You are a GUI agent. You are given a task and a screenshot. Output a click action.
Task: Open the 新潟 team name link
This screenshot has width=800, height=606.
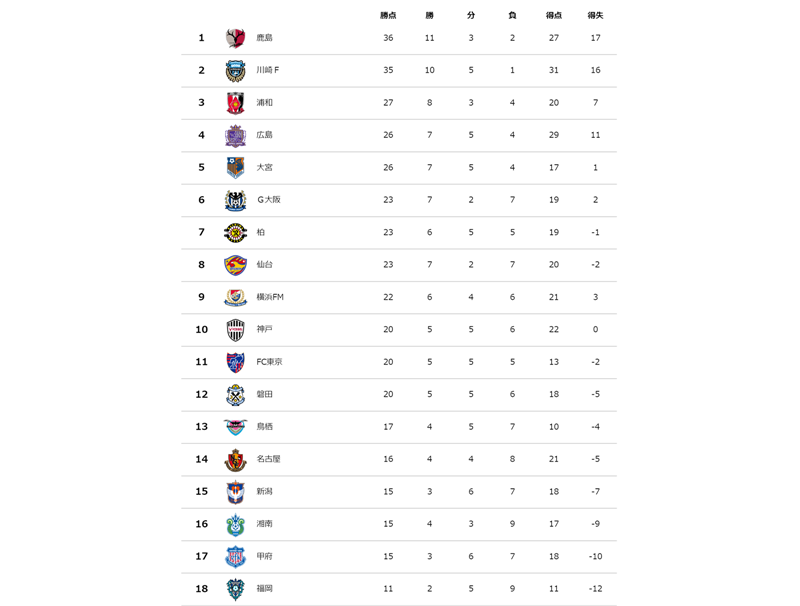[x=264, y=492]
